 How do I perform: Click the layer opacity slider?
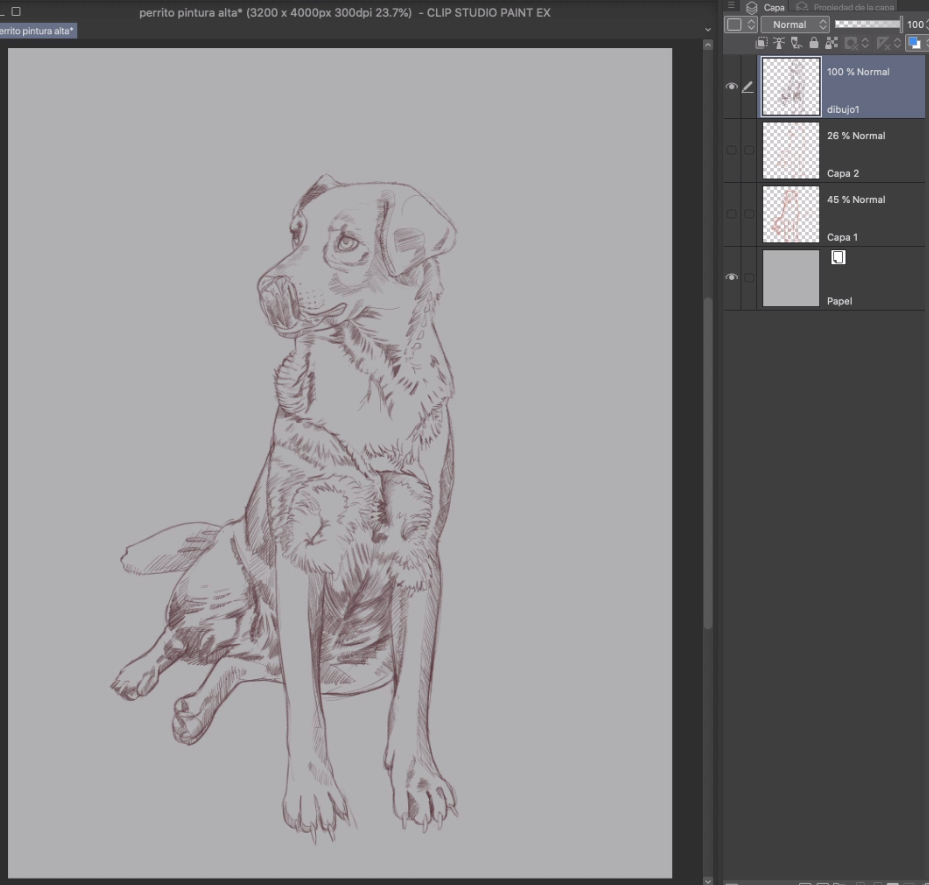(x=866, y=24)
